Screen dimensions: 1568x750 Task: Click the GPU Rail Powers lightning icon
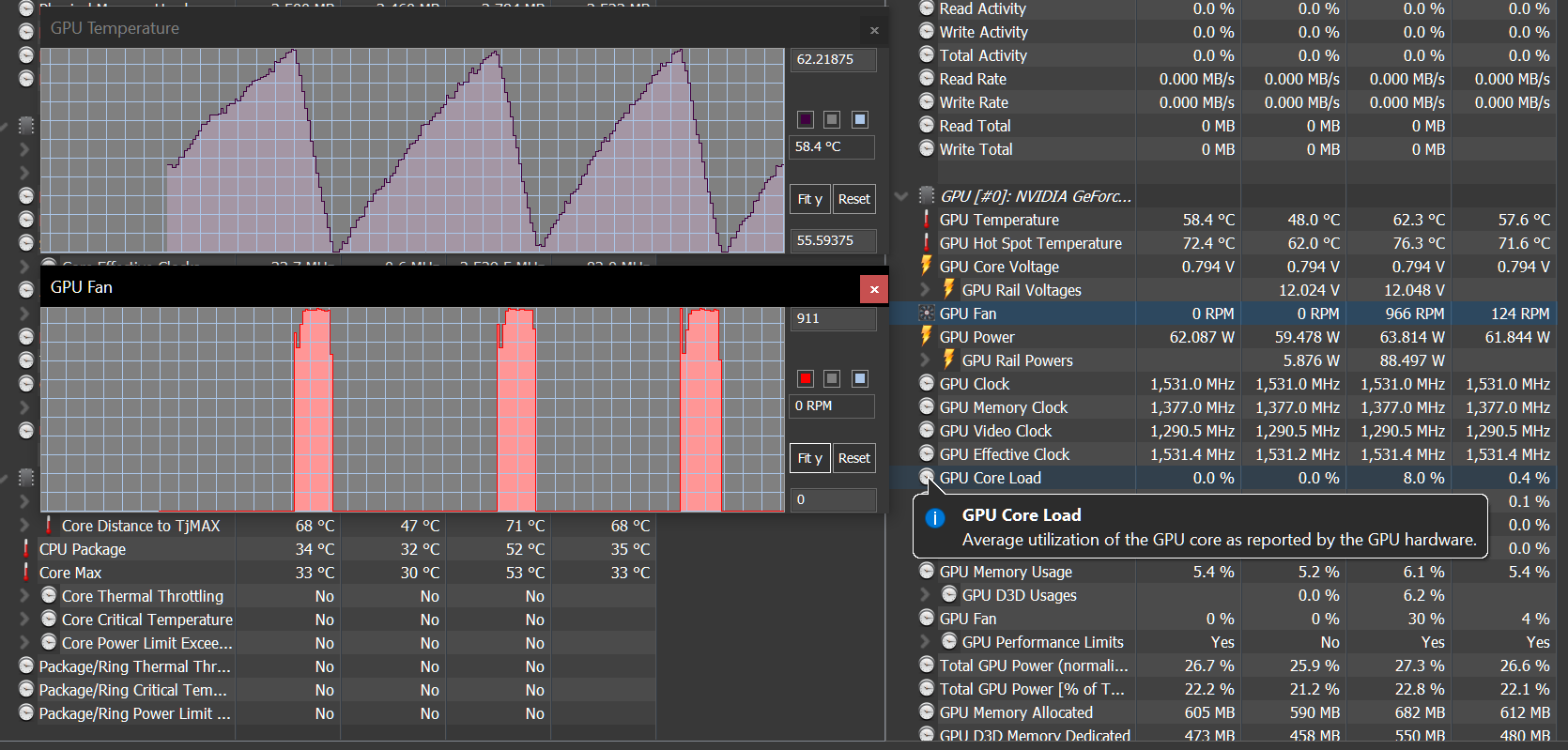(949, 360)
